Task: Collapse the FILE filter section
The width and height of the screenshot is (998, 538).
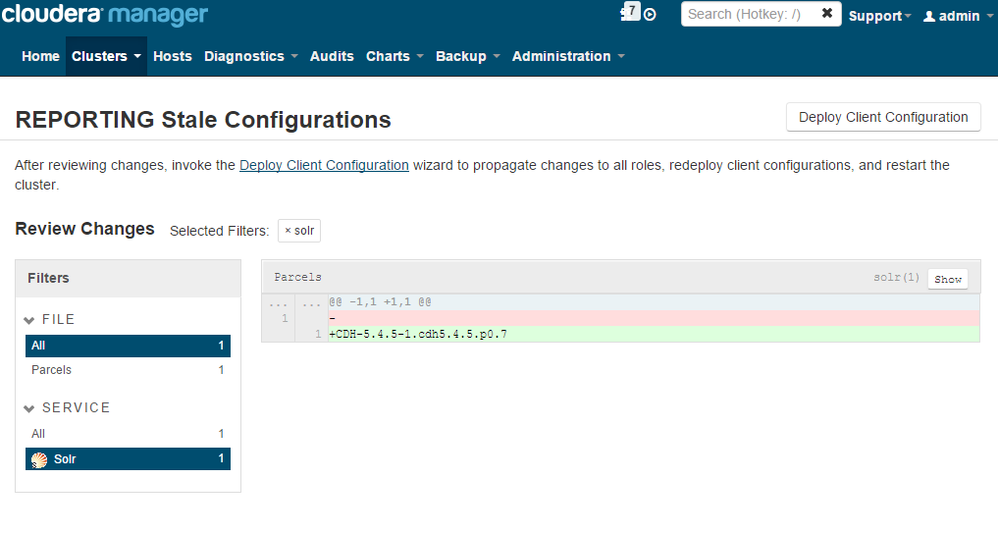Action: [x=30, y=320]
